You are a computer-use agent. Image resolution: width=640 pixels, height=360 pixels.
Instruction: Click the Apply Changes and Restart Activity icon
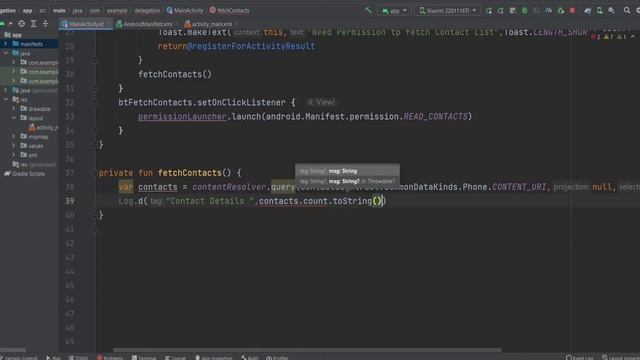click(500, 11)
